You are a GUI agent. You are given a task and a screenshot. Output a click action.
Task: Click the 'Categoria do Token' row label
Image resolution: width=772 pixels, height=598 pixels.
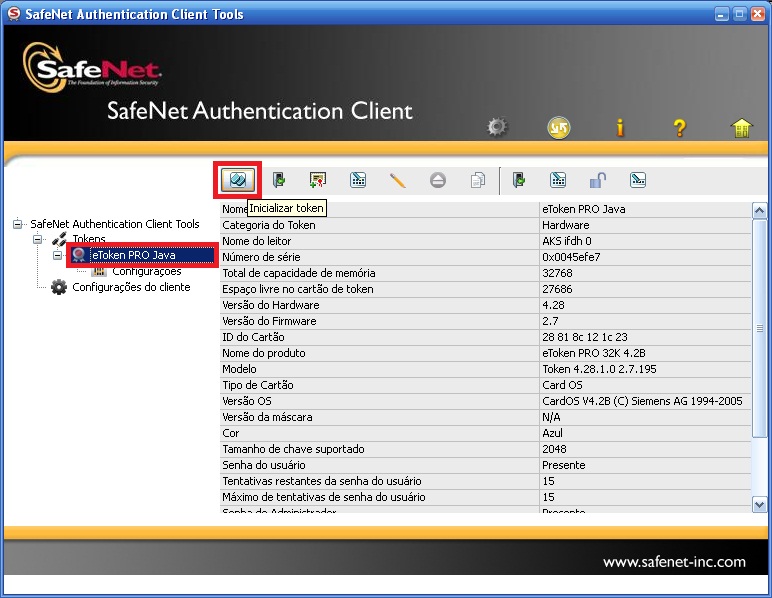(x=269, y=225)
